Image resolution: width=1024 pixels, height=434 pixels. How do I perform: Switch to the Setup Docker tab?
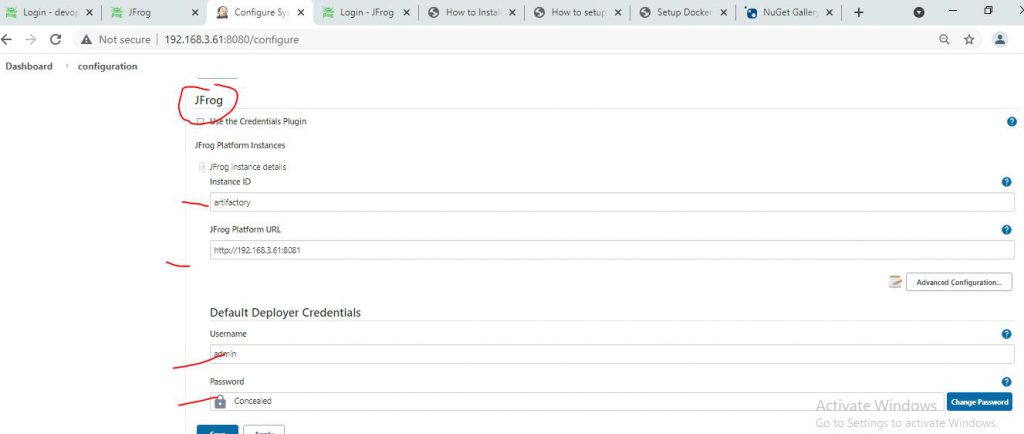[x=682, y=13]
